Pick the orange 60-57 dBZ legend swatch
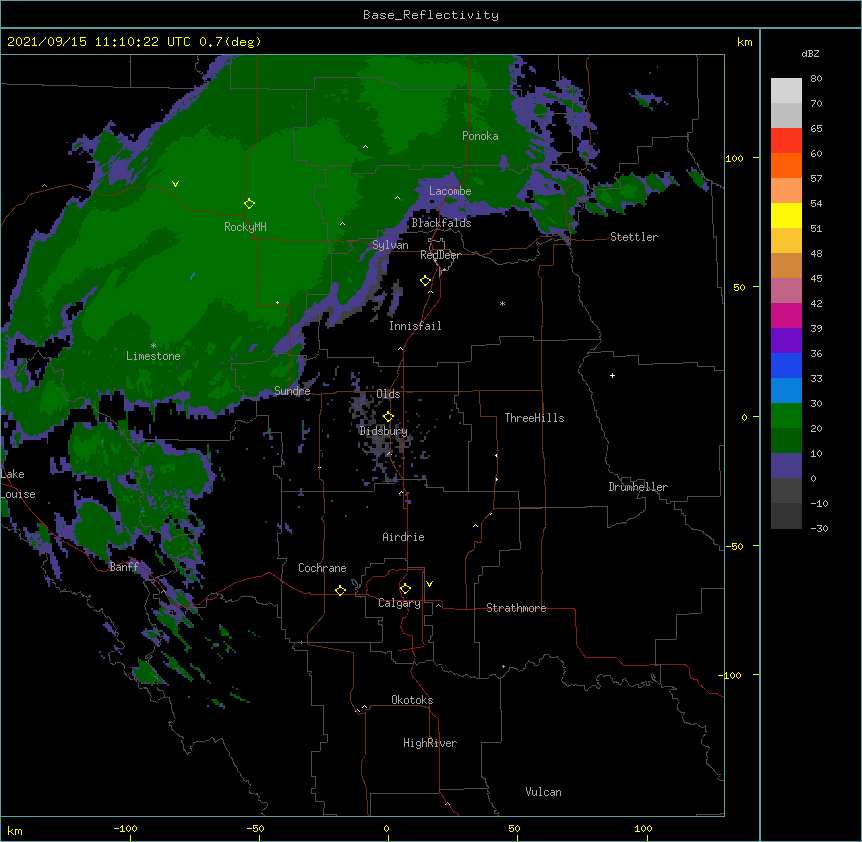This screenshot has width=862, height=842. click(786, 165)
